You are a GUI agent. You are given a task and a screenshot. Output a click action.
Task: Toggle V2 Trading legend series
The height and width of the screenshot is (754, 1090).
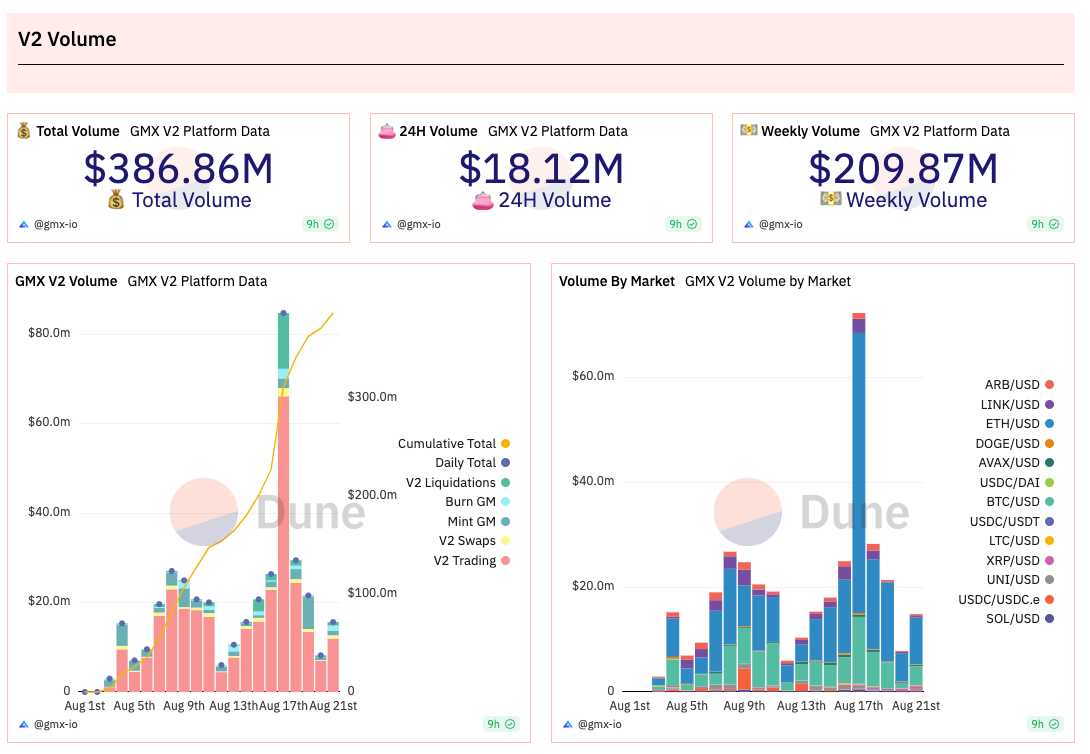[472, 560]
